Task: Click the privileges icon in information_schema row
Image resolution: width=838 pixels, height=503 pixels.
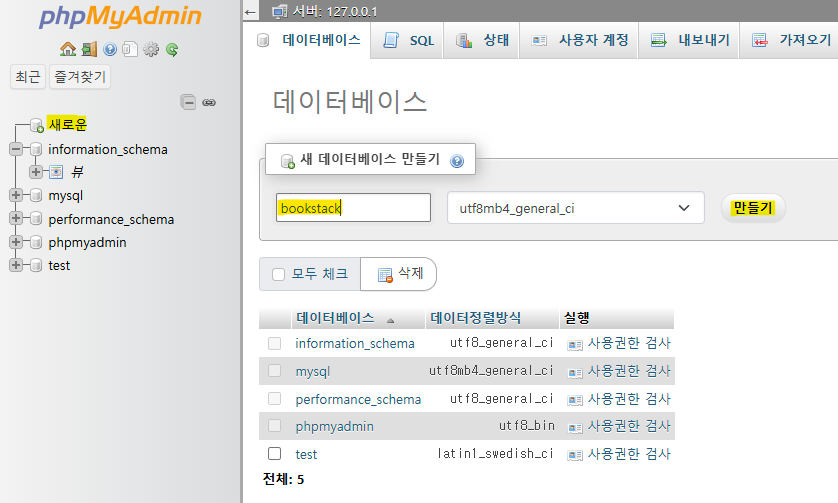Action: pos(575,345)
